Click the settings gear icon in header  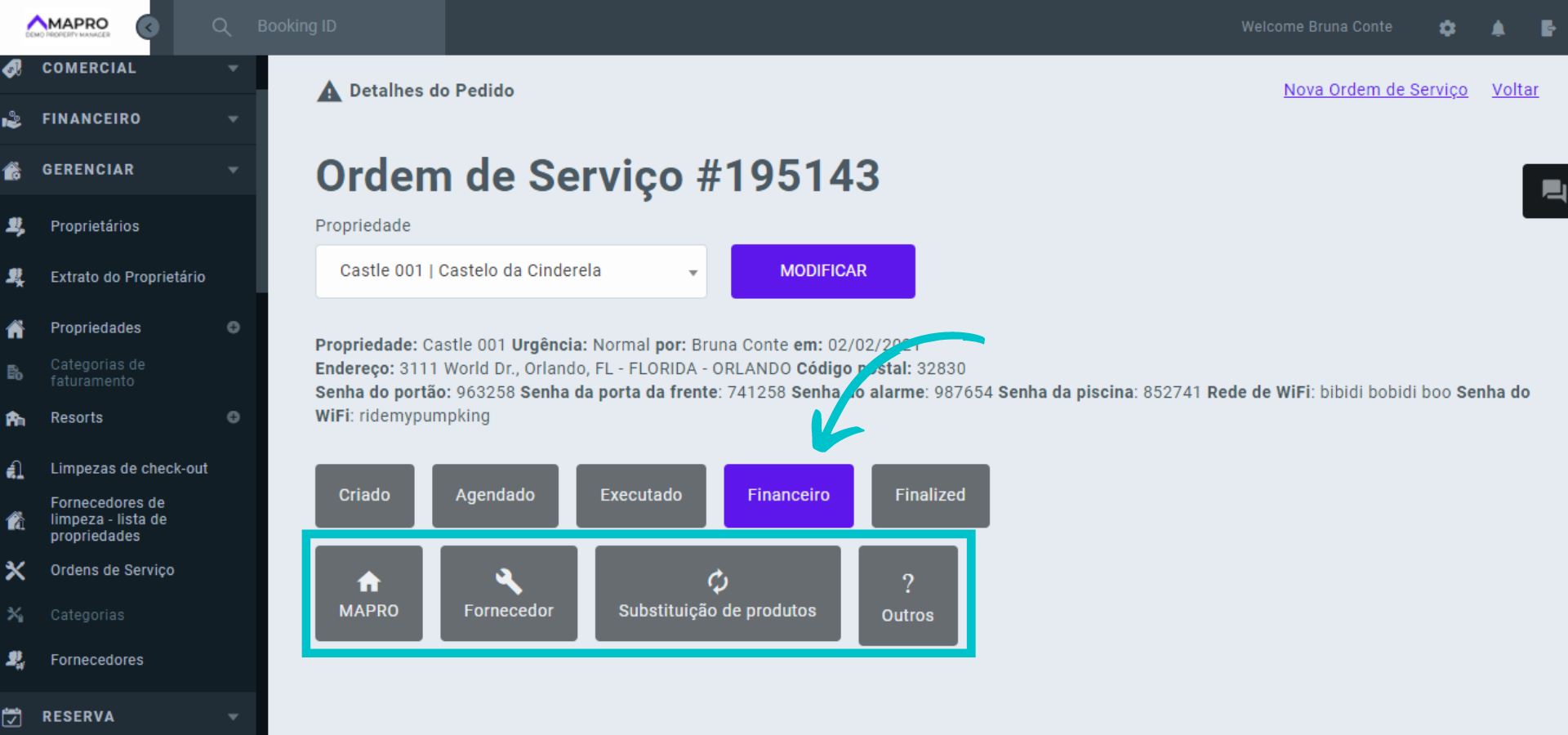point(1447,28)
